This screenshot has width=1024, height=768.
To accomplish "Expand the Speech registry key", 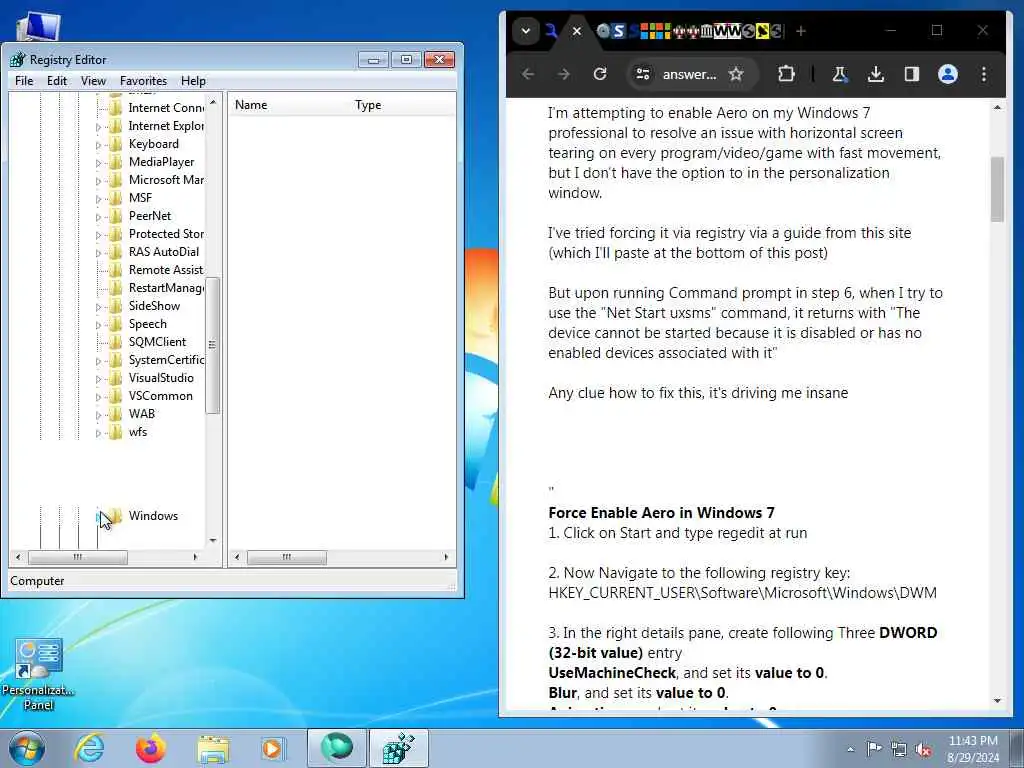I will [99, 325].
